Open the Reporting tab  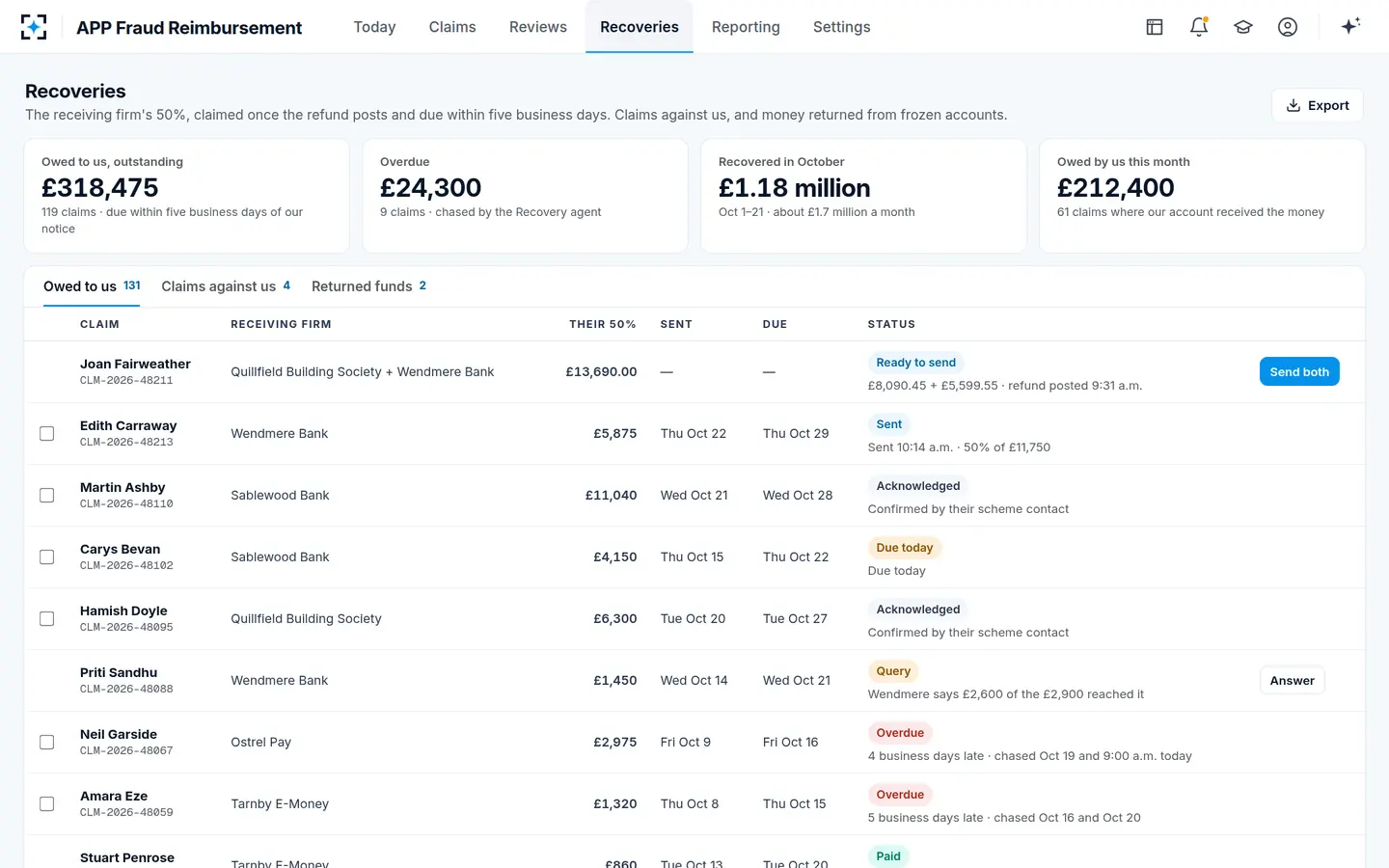click(746, 27)
